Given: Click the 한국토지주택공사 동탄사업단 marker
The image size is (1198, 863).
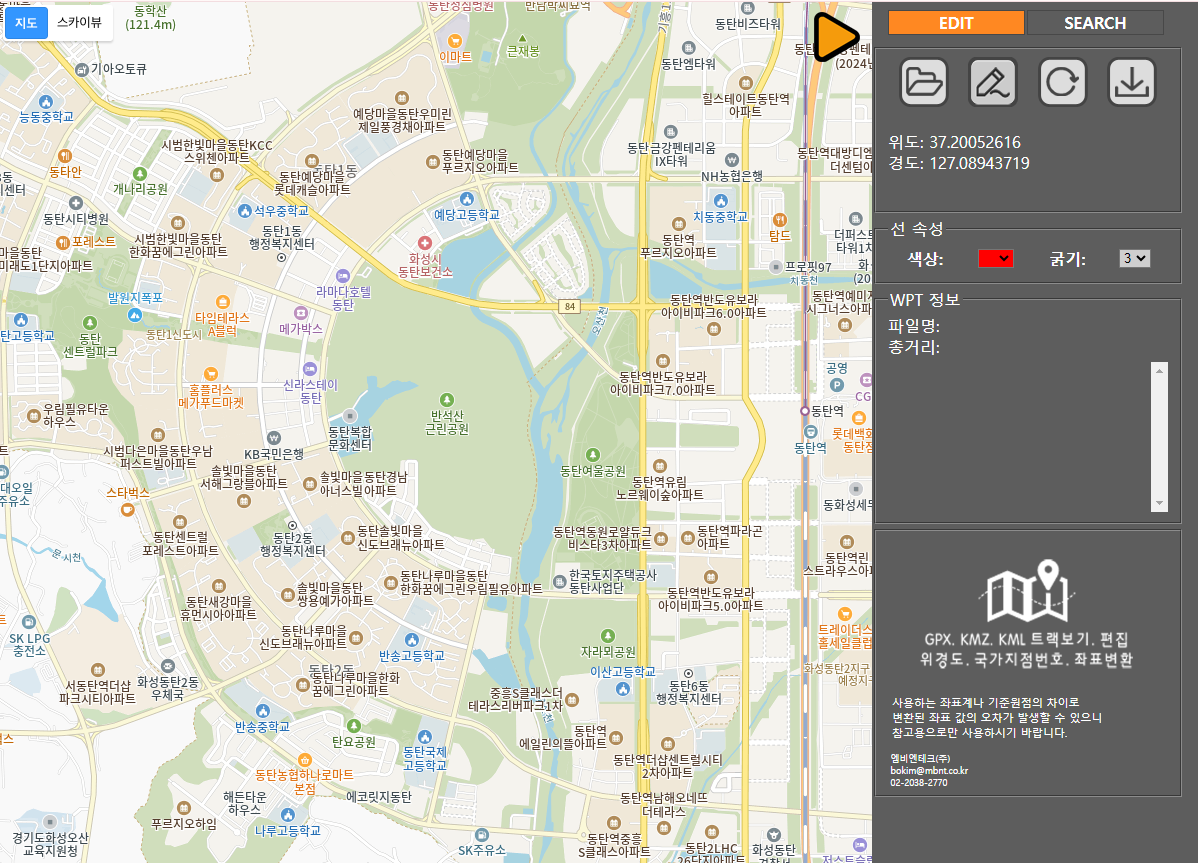Looking at the screenshot, I should 559,582.
